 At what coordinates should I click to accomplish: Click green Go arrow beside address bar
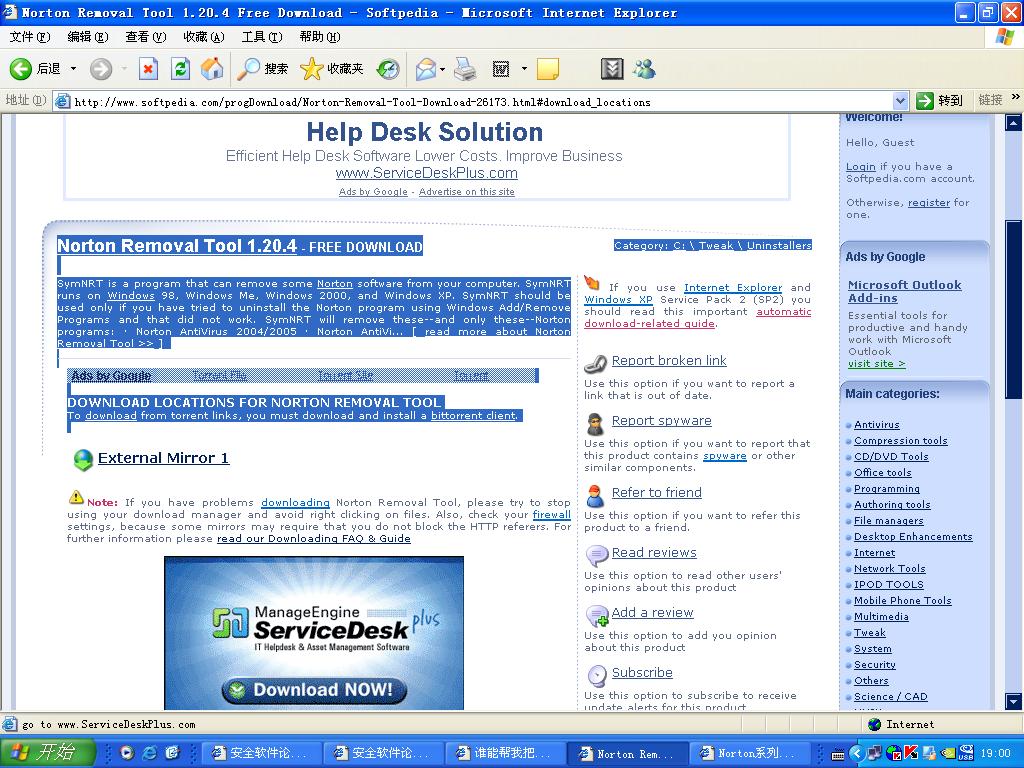pos(925,101)
